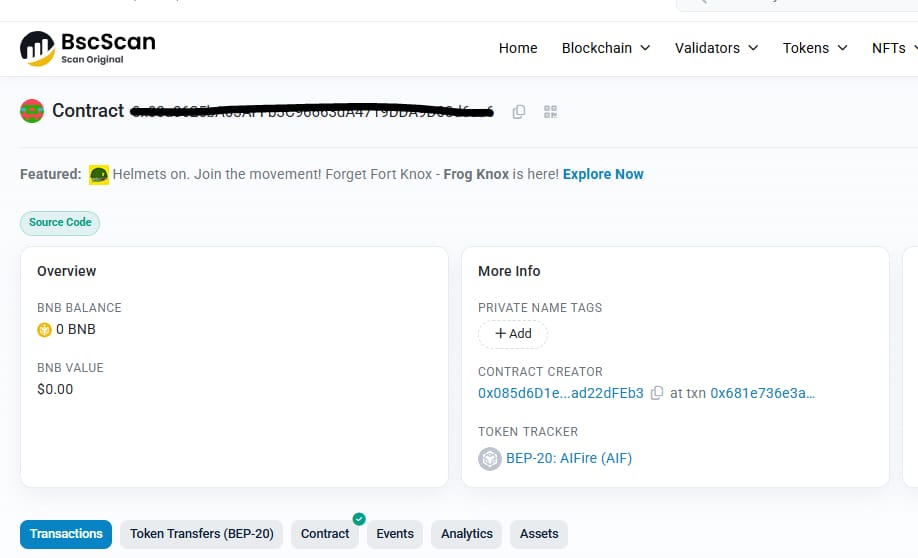Viewport: 918px width, 558px height.
Task: Copy the contract address icon
Action: point(519,112)
